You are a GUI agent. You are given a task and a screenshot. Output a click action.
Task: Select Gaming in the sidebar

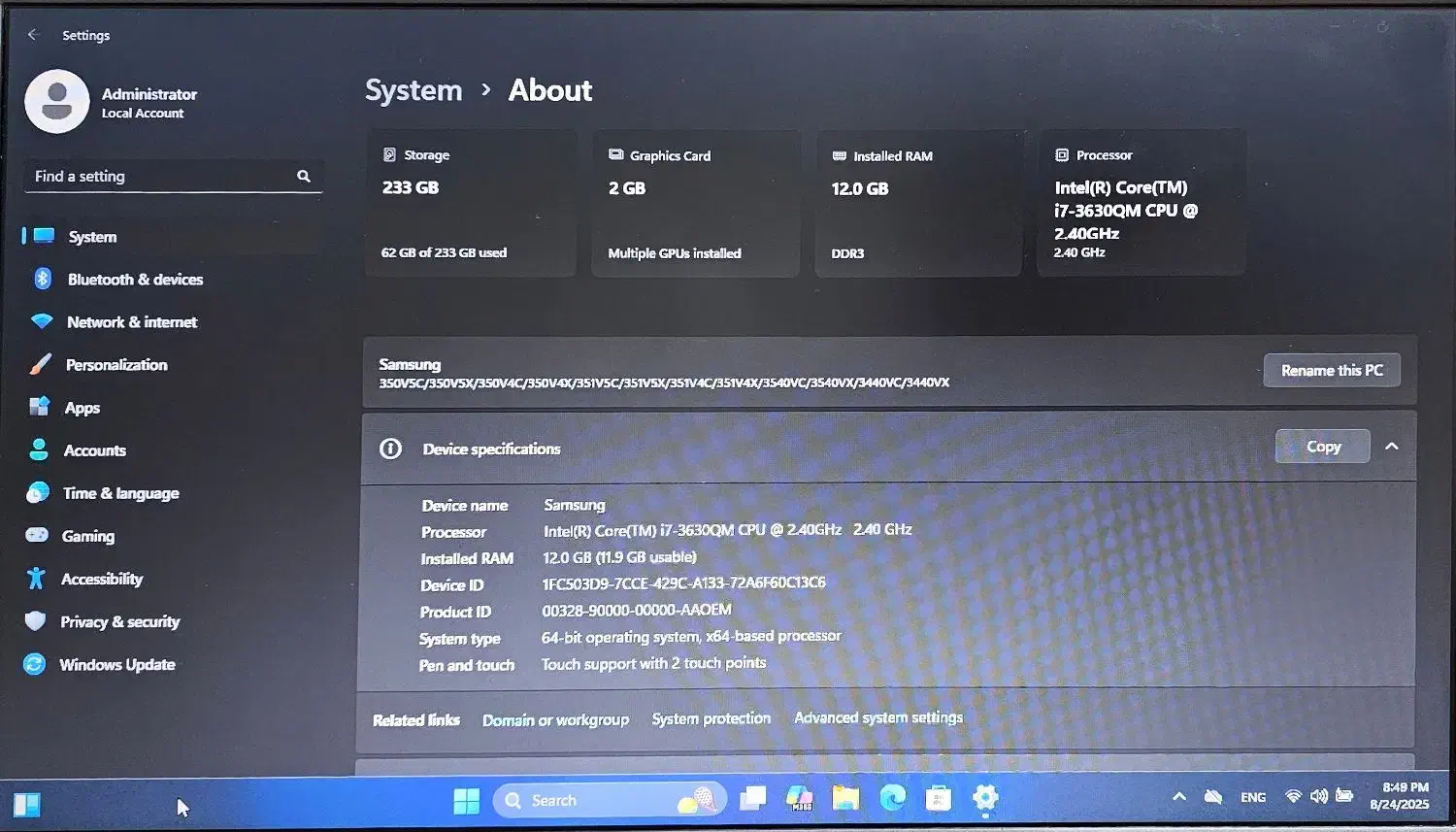click(x=88, y=537)
